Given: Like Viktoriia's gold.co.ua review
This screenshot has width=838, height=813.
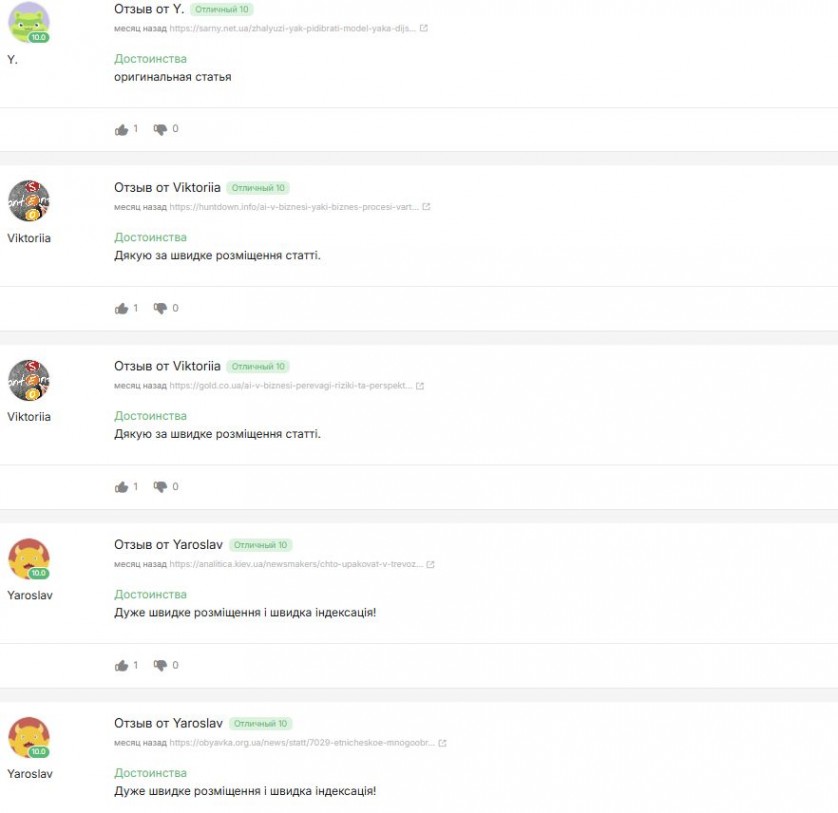Looking at the screenshot, I should point(121,487).
